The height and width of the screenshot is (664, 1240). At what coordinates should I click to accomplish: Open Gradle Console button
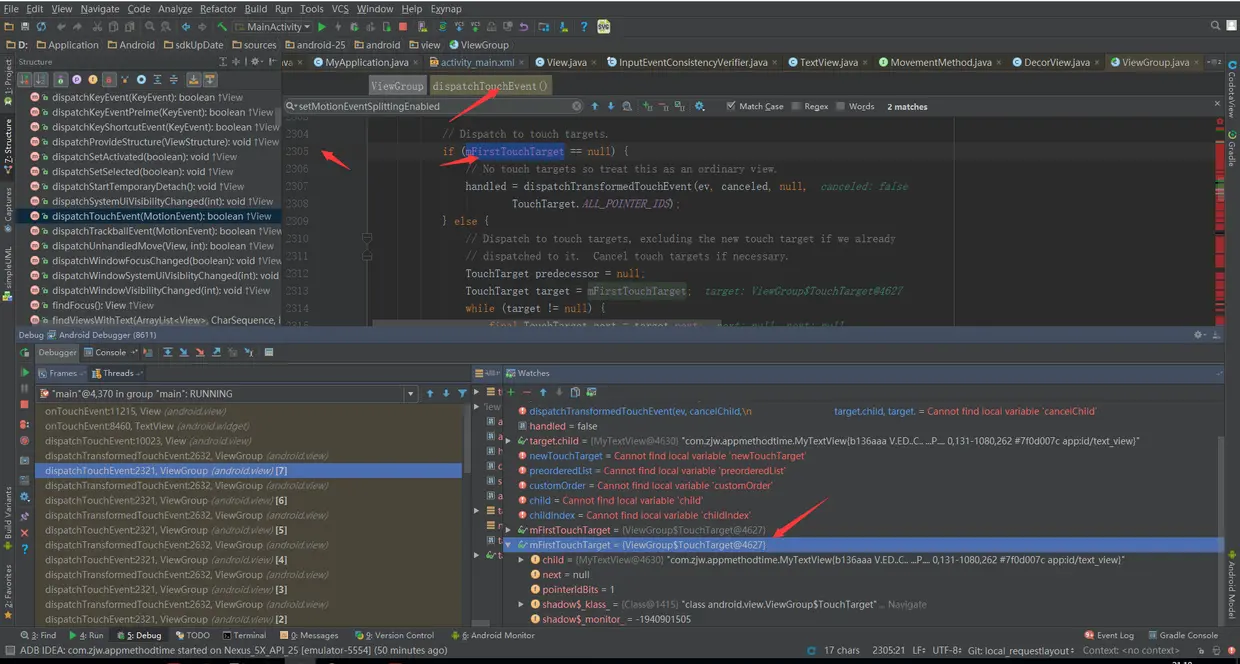tap(1181, 635)
